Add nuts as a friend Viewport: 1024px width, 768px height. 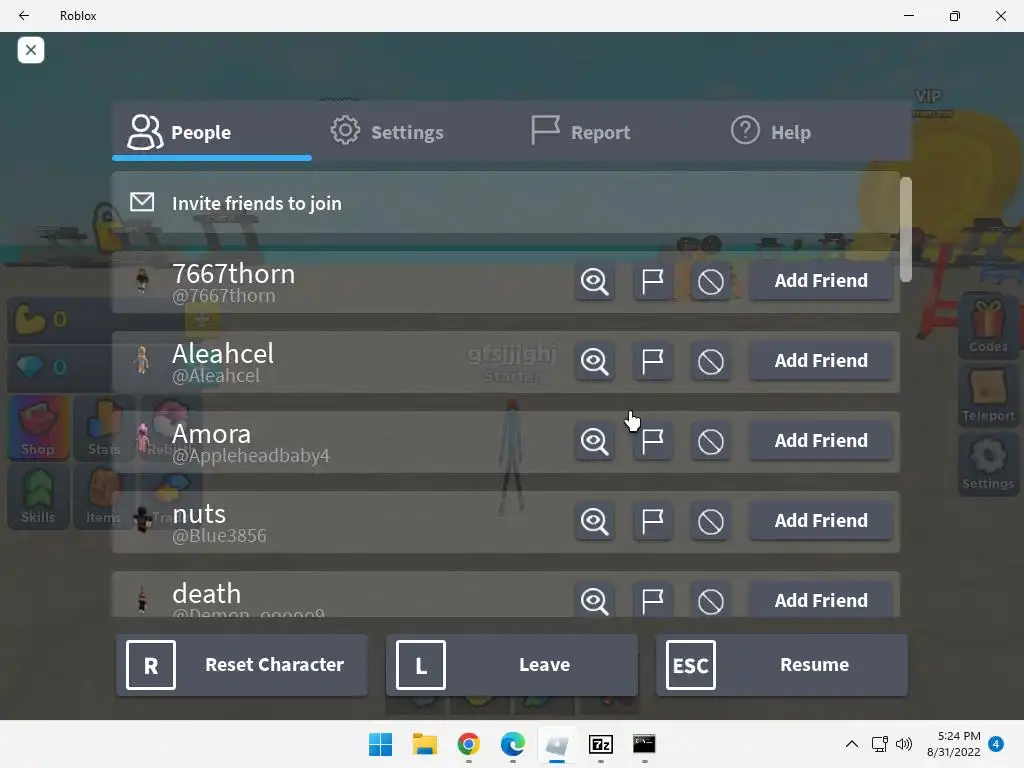(x=821, y=520)
